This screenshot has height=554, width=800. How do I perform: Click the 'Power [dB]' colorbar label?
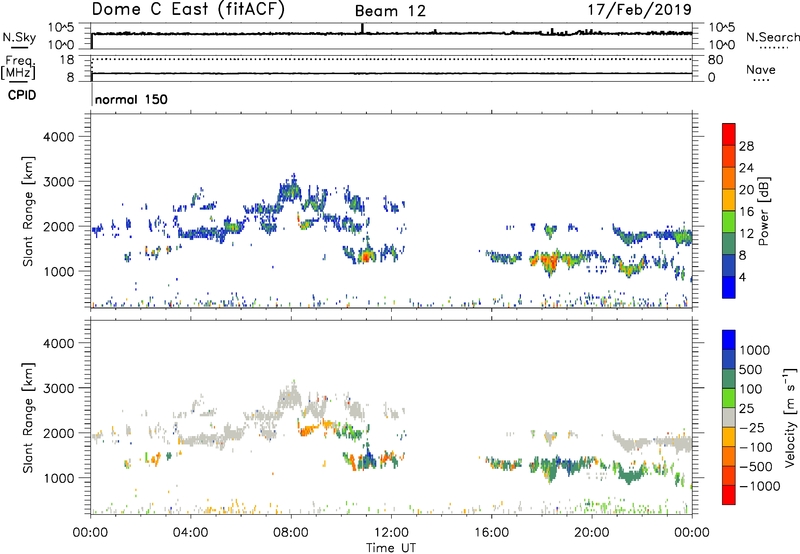(x=764, y=211)
